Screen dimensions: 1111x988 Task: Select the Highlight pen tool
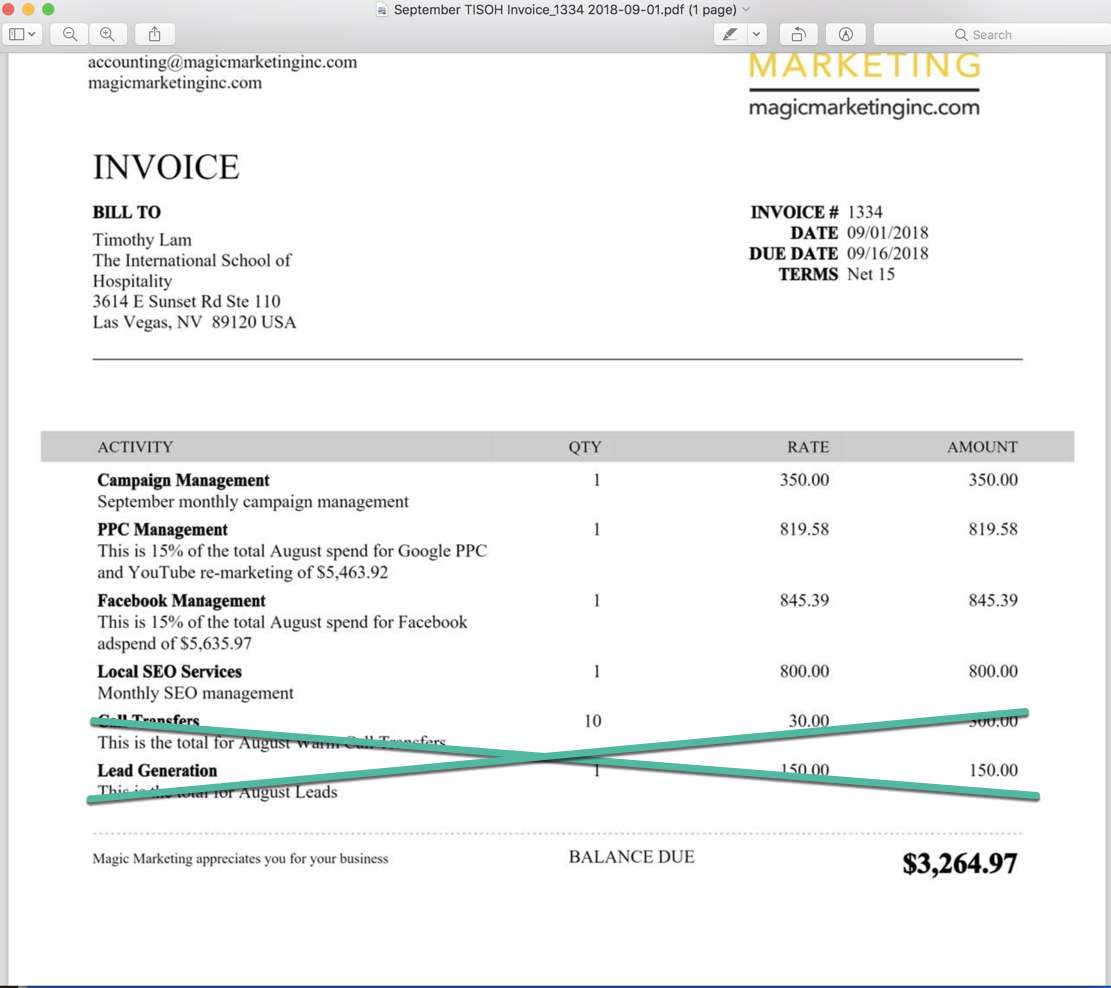tap(730, 34)
